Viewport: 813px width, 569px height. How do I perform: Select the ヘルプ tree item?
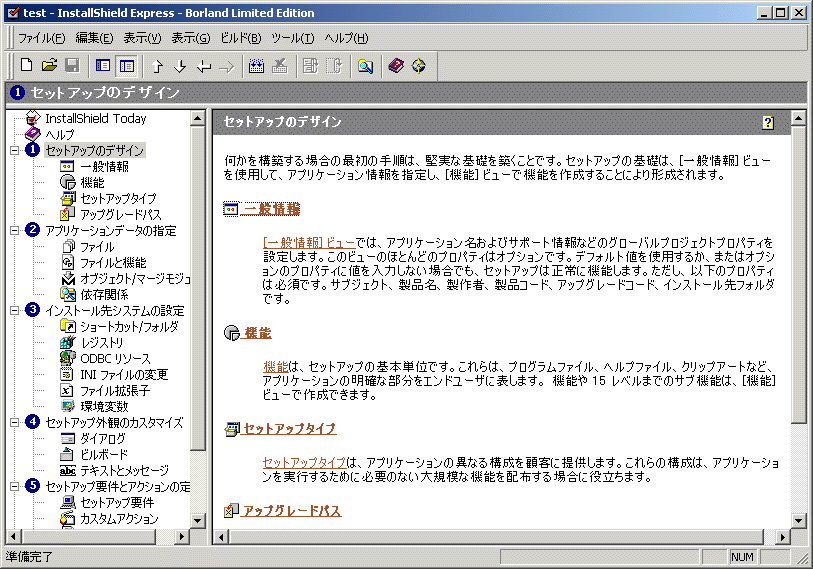point(60,134)
